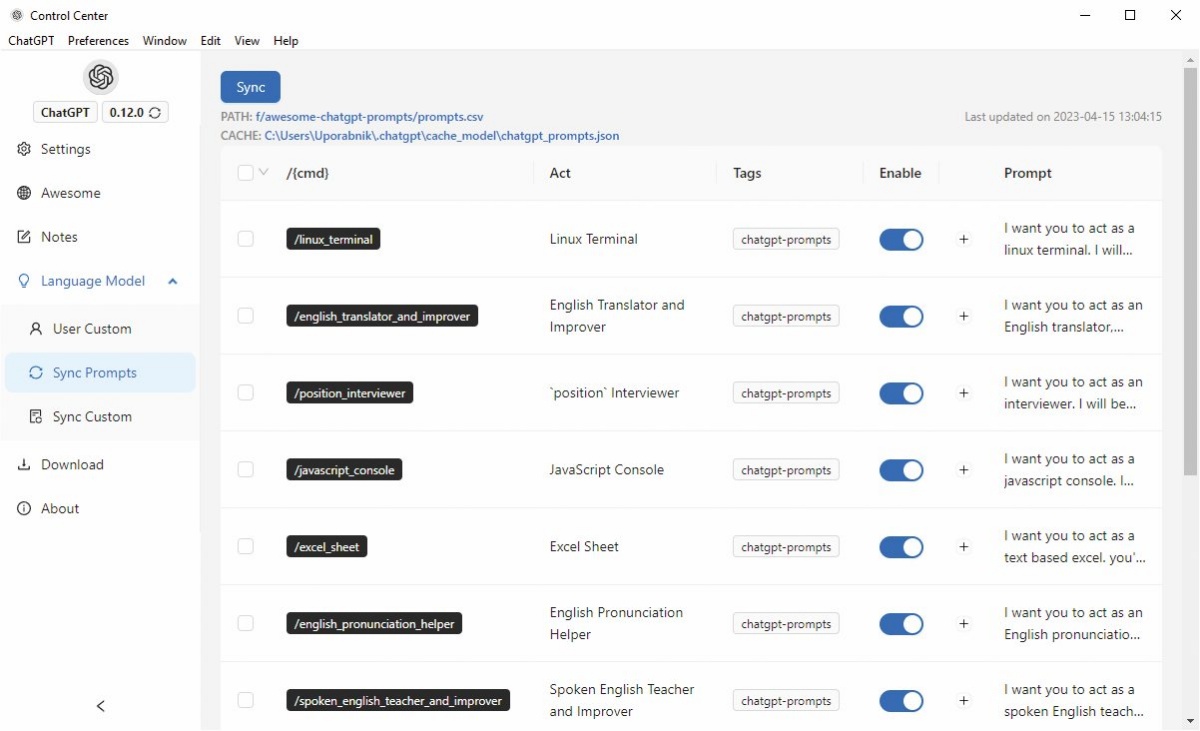Click the 'JavaScript Console' Act cell
This screenshot has width=1200, height=731.
click(x=607, y=470)
